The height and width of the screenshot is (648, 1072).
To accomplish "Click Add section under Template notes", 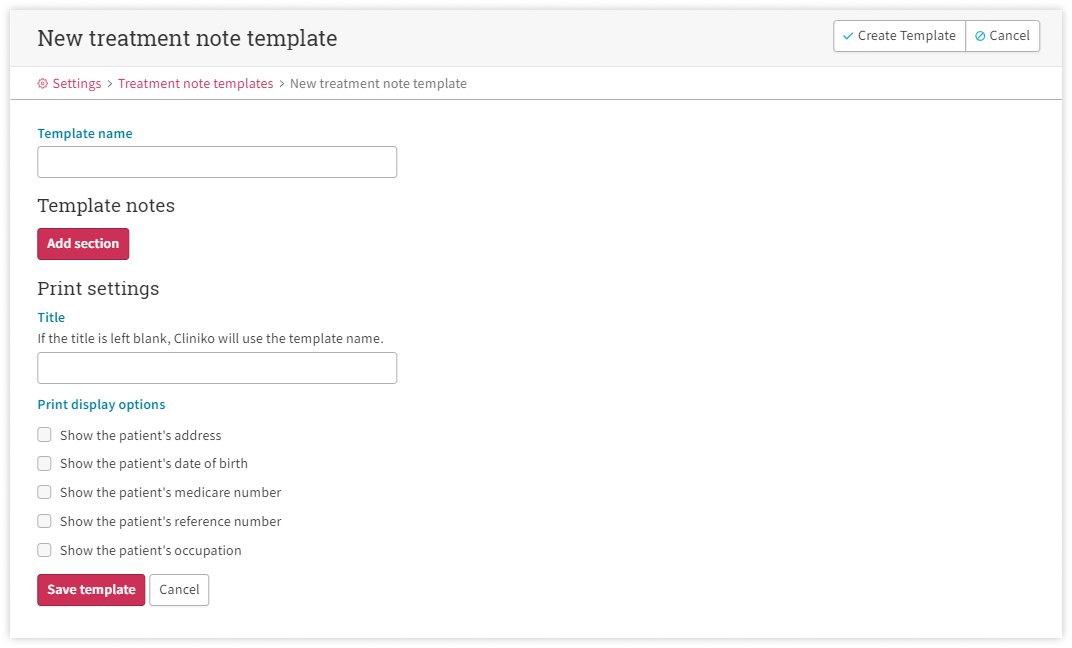I will coord(83,244).
